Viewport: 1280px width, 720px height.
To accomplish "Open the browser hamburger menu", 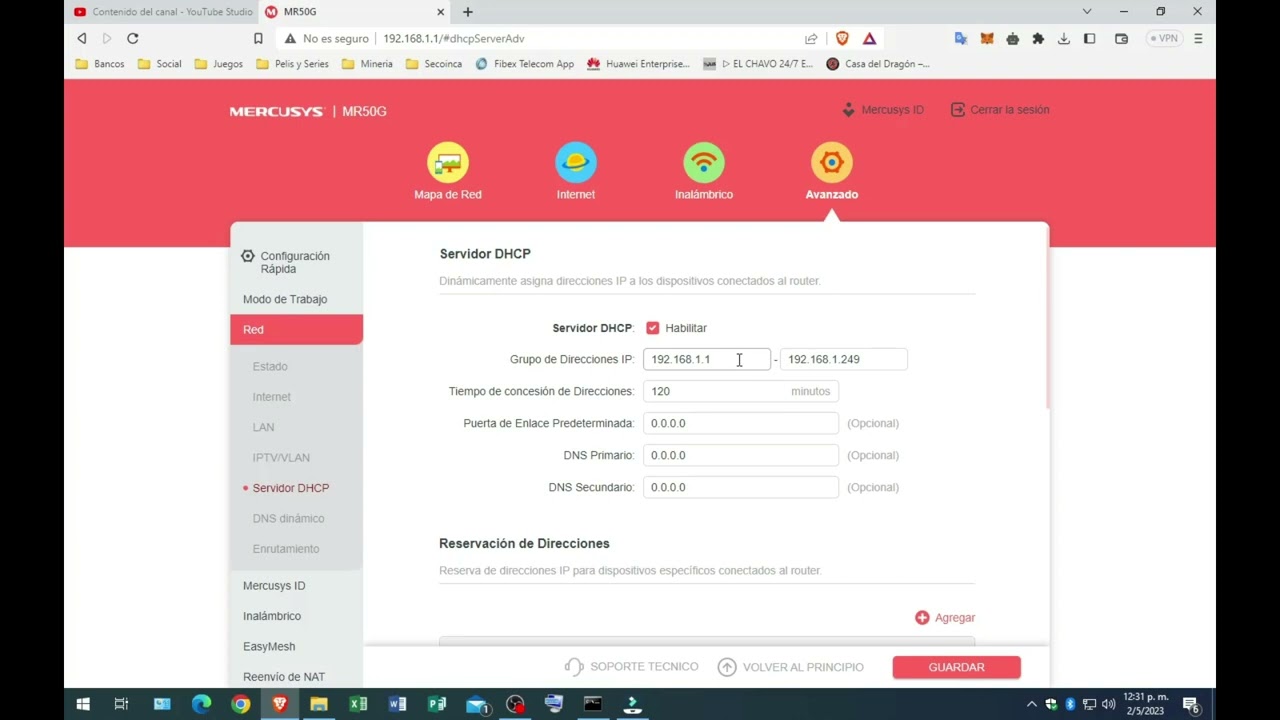I will click(1198, 38).
